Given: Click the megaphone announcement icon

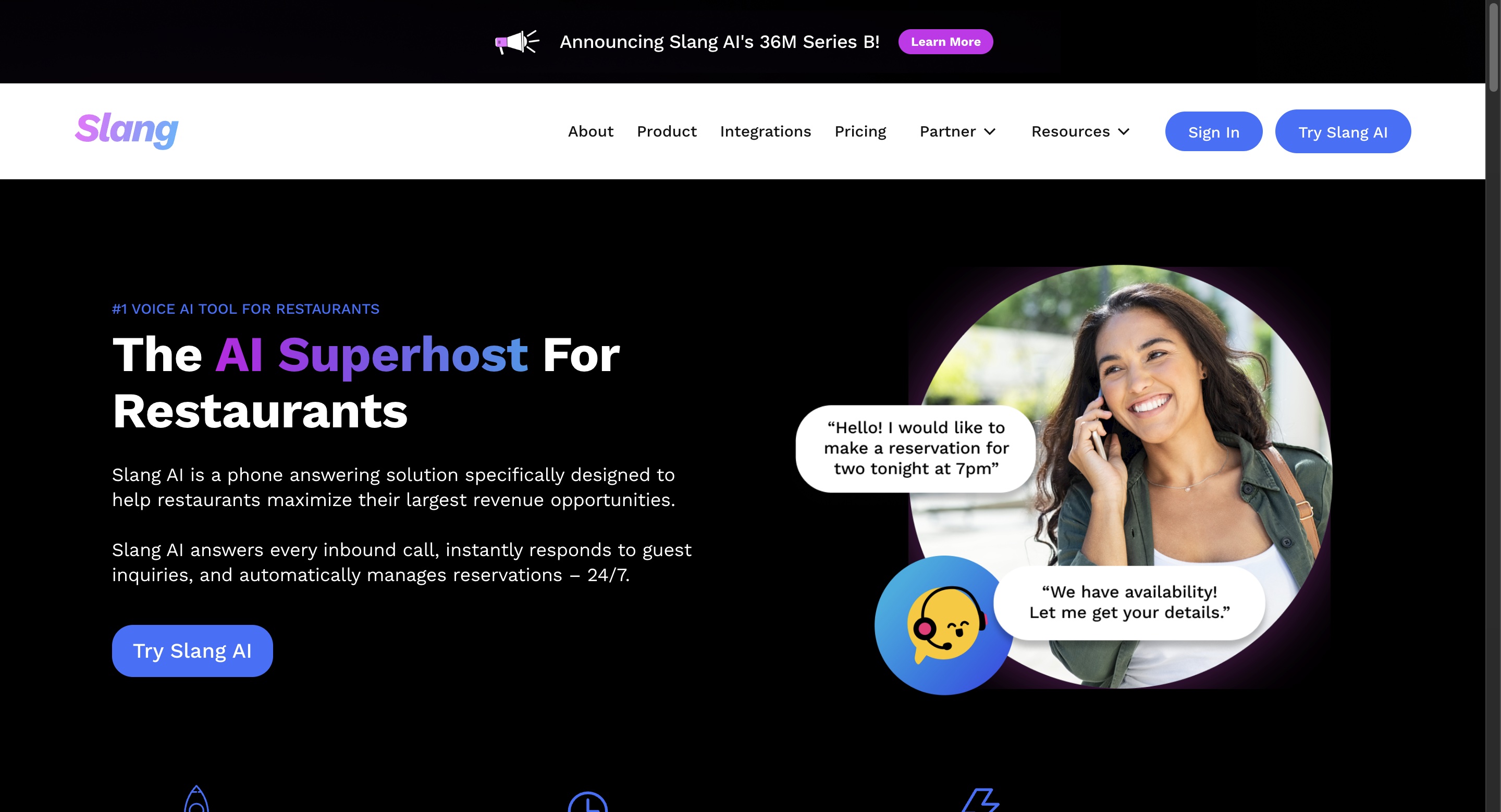Looking at the screenshot, I should [x=517, y=42].
